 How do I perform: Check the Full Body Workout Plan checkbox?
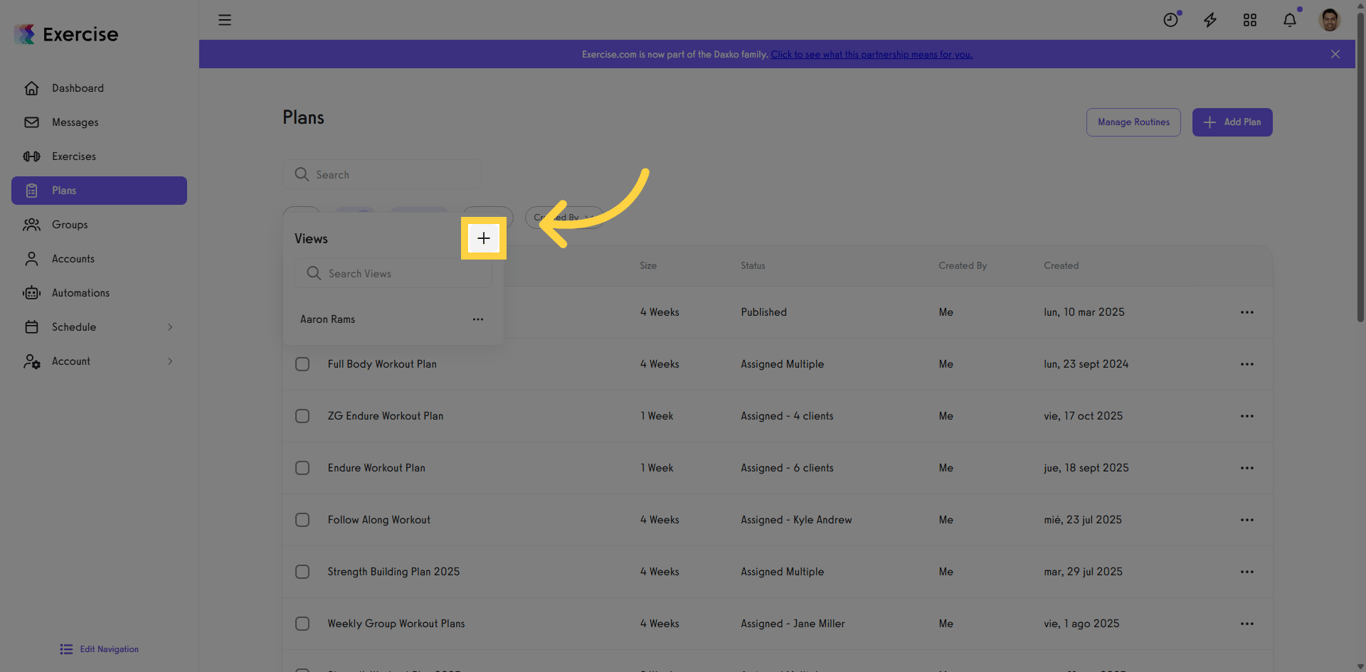pyautogui.click(x=302, y=364)
